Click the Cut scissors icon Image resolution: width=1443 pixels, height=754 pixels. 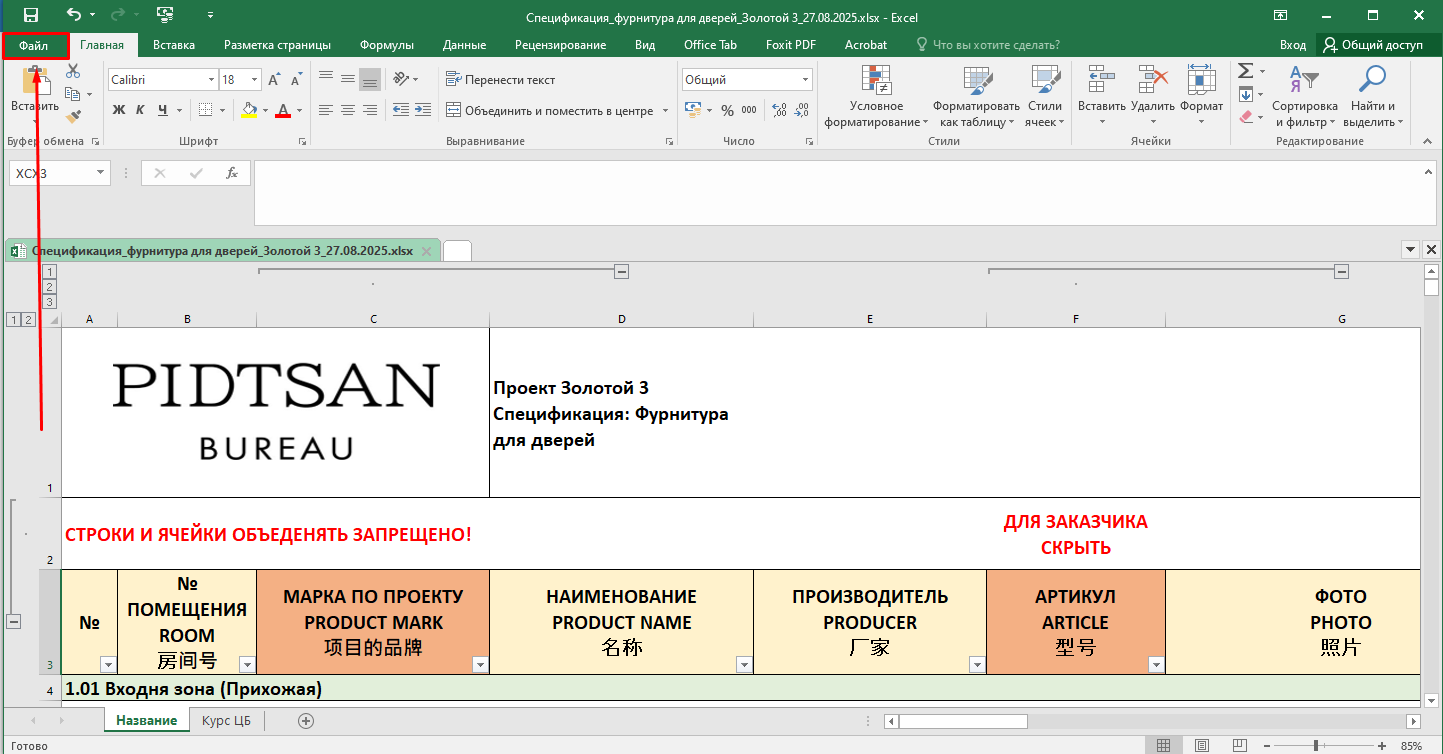pyautogui.click(x=73, y=71)
